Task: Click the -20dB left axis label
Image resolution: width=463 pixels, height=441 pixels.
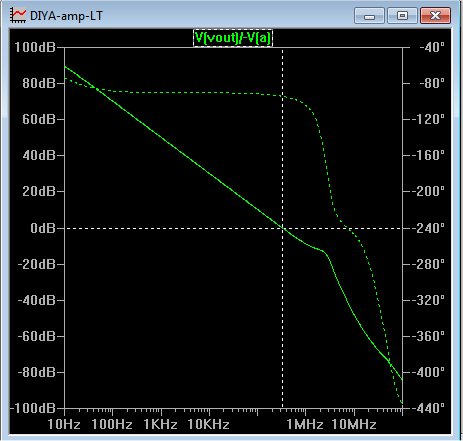Action: click(36, 264)
